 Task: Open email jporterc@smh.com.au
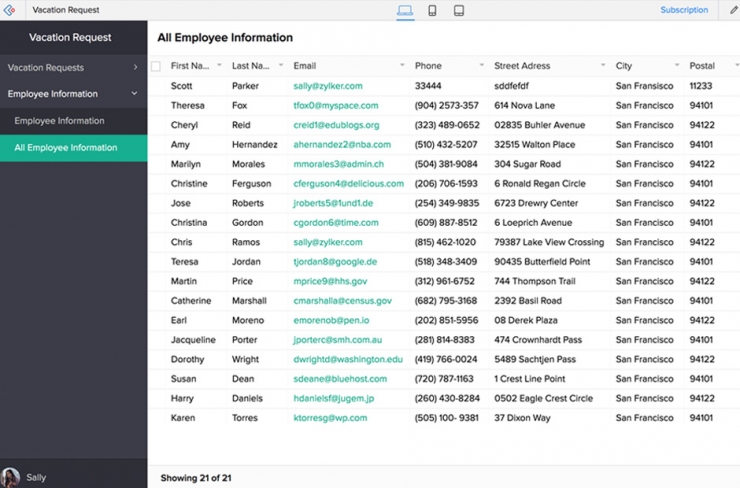[337, 340]
